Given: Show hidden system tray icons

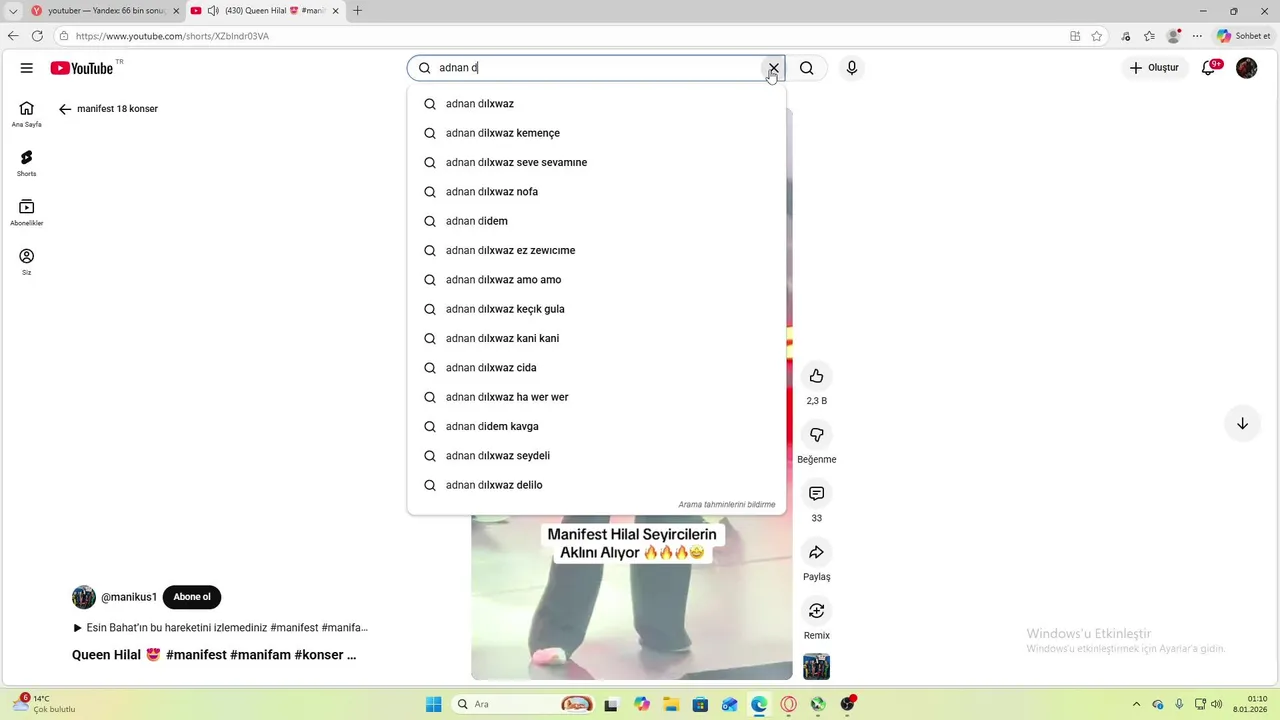Looking at the screenshot, I should tap(1135, 704).
